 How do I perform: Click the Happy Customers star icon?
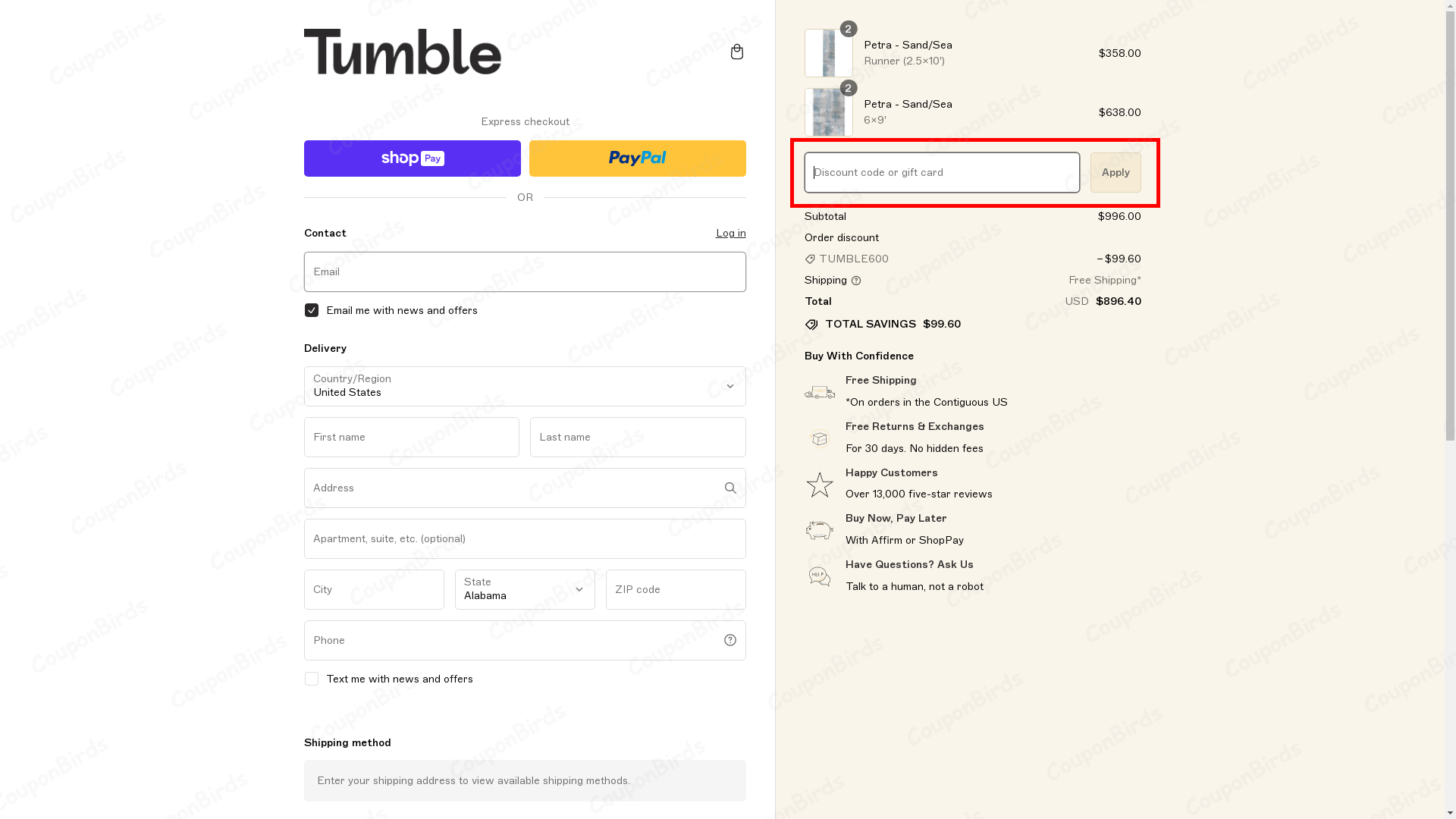coord(820,485)
